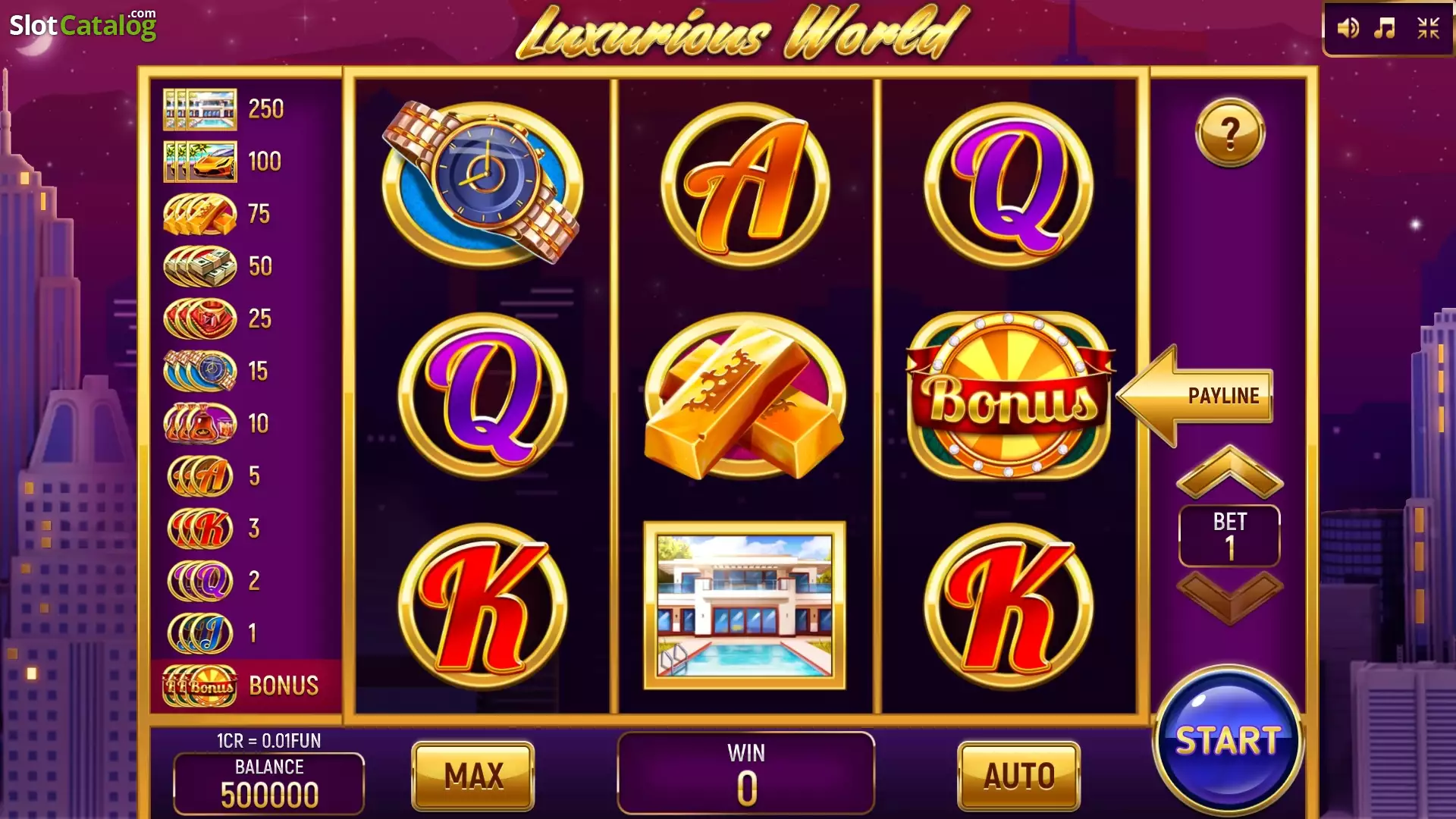Screen dimensions: 1456x819
Task: Click the PAYLINE arrow indicator
Action: (x=1195, y=396)
